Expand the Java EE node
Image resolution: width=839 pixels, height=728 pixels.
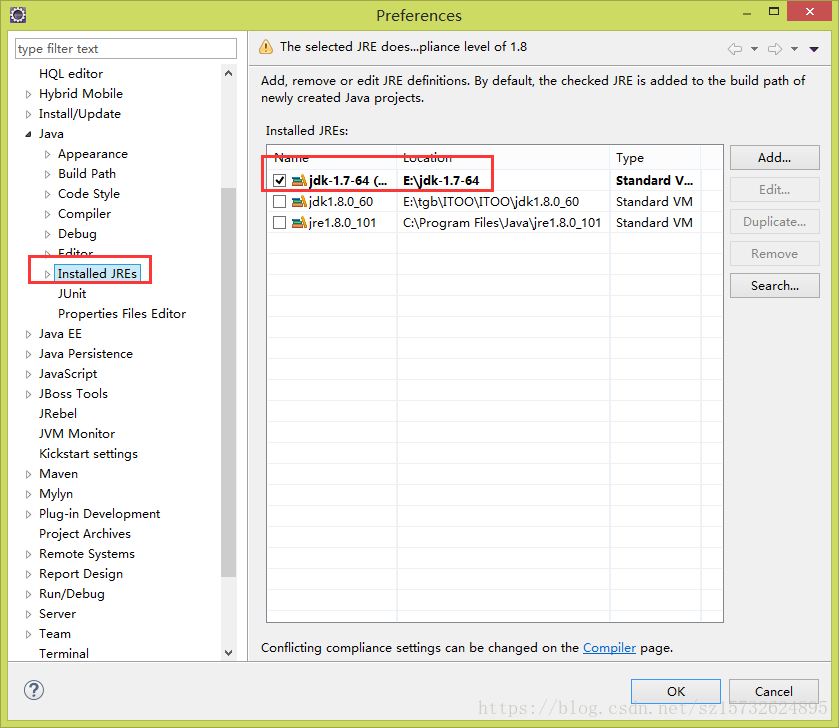point(28,334)
